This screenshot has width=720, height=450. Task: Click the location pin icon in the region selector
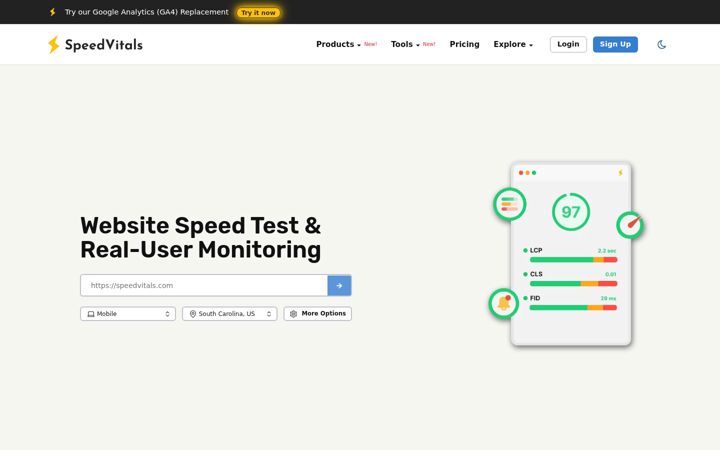point(193,314)
